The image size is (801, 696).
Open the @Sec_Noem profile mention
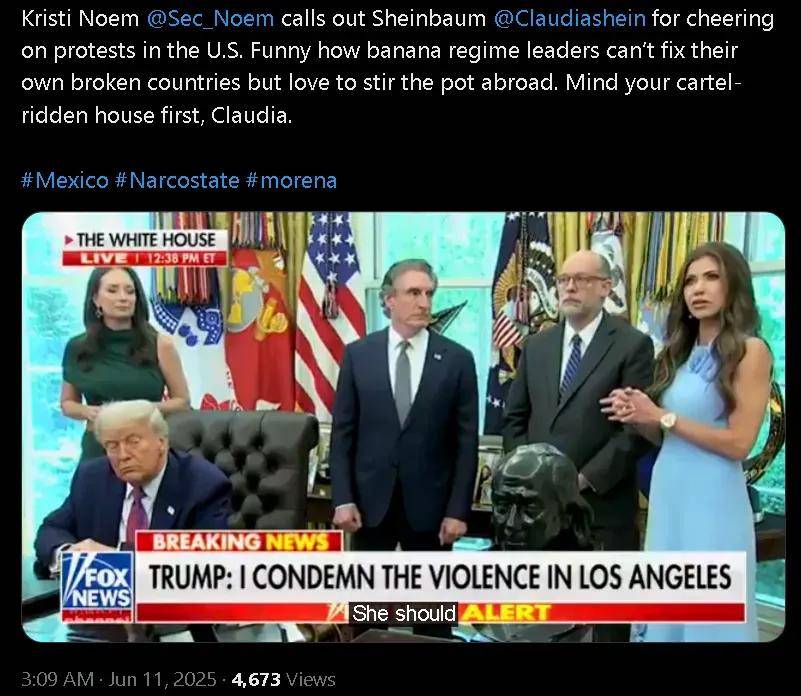tap(210, 19)
